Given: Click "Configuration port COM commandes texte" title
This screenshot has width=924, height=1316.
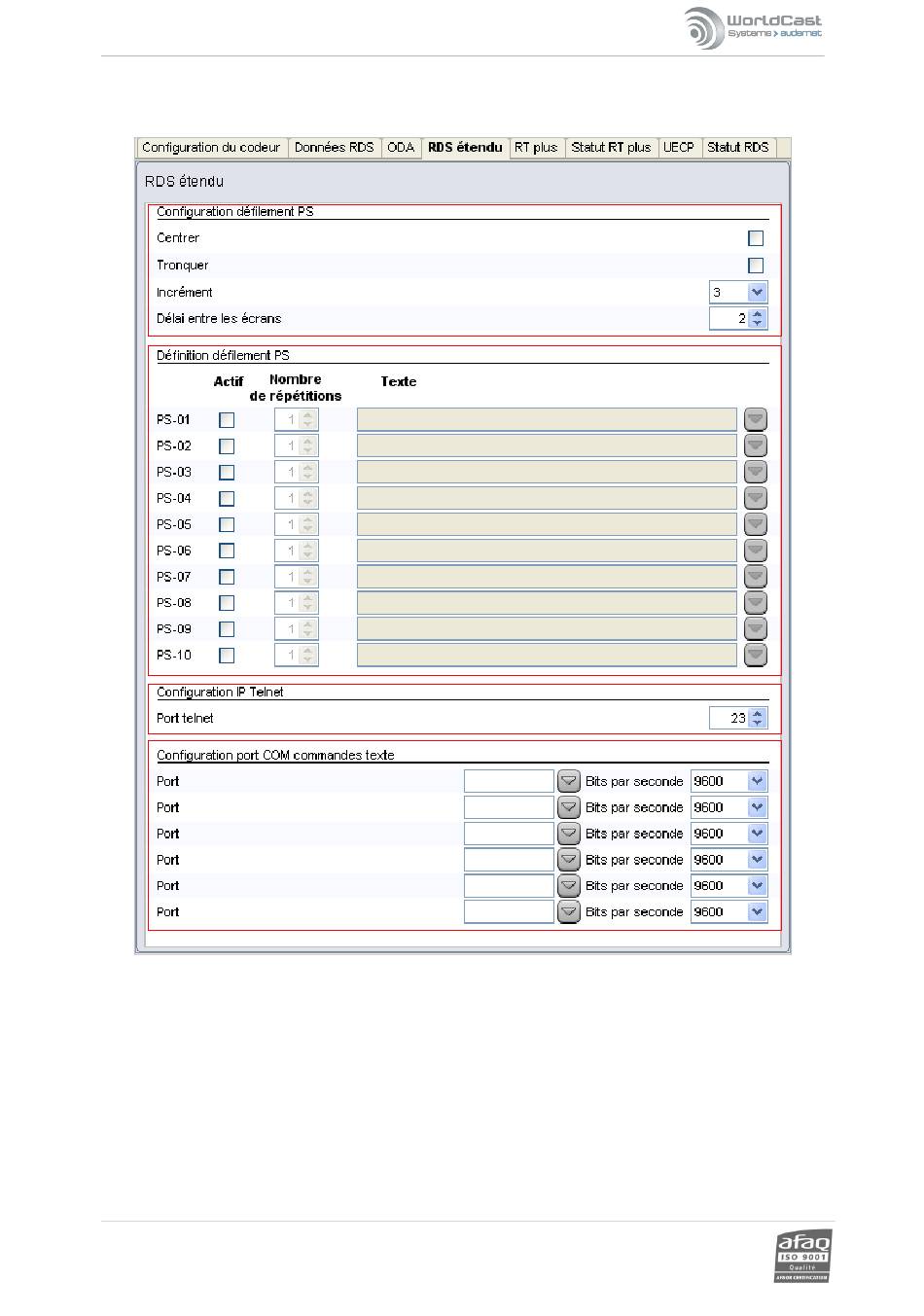Looking at the screenshot, I should 275,755.
